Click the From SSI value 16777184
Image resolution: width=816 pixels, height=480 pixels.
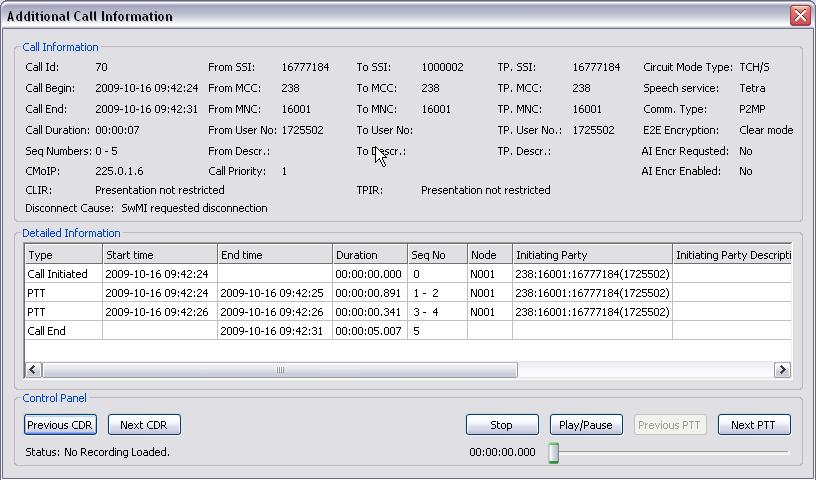coord(305,67)
